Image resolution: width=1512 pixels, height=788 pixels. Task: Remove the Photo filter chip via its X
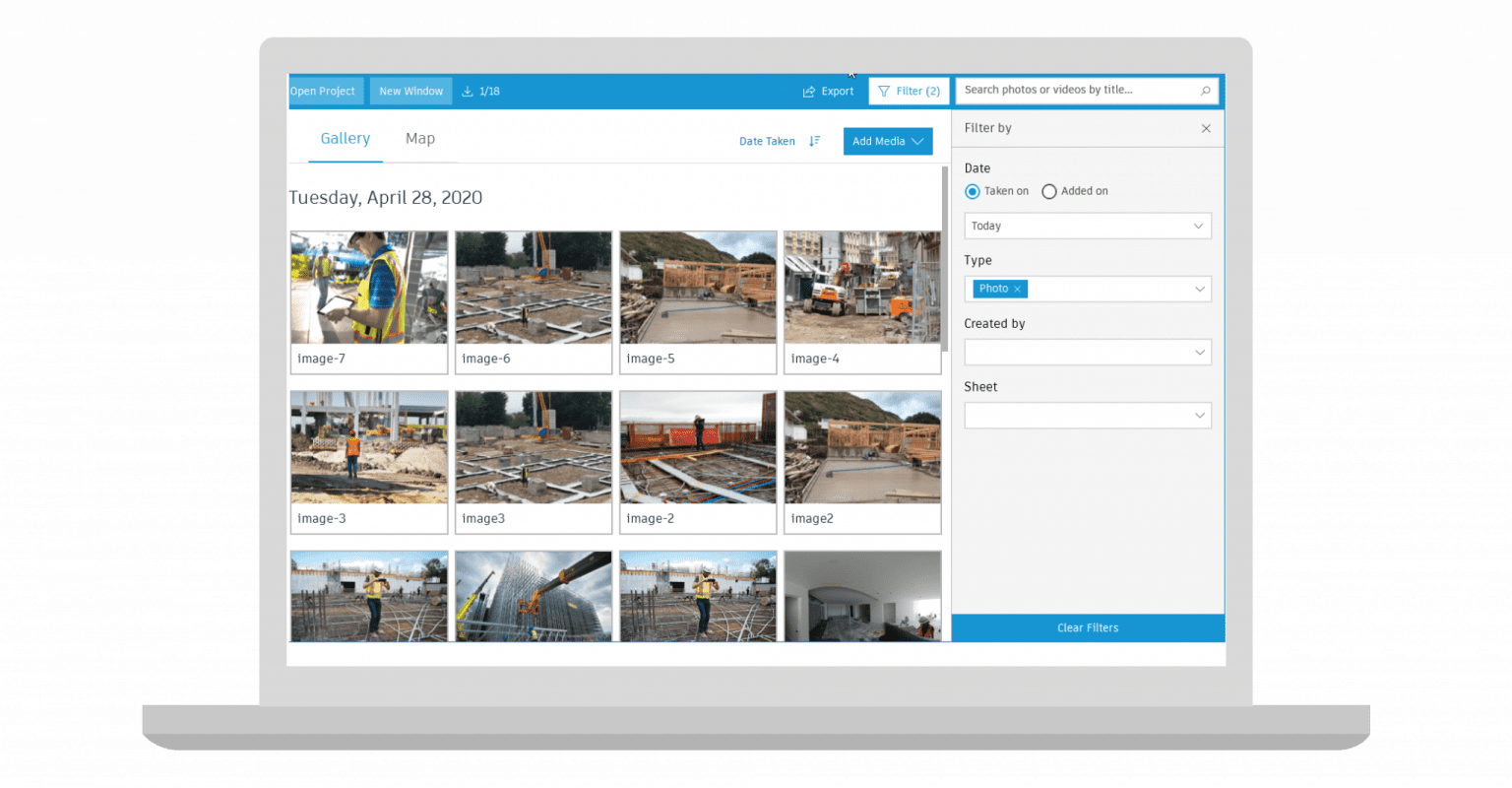pyautogui.click(x=1016, y=289)
